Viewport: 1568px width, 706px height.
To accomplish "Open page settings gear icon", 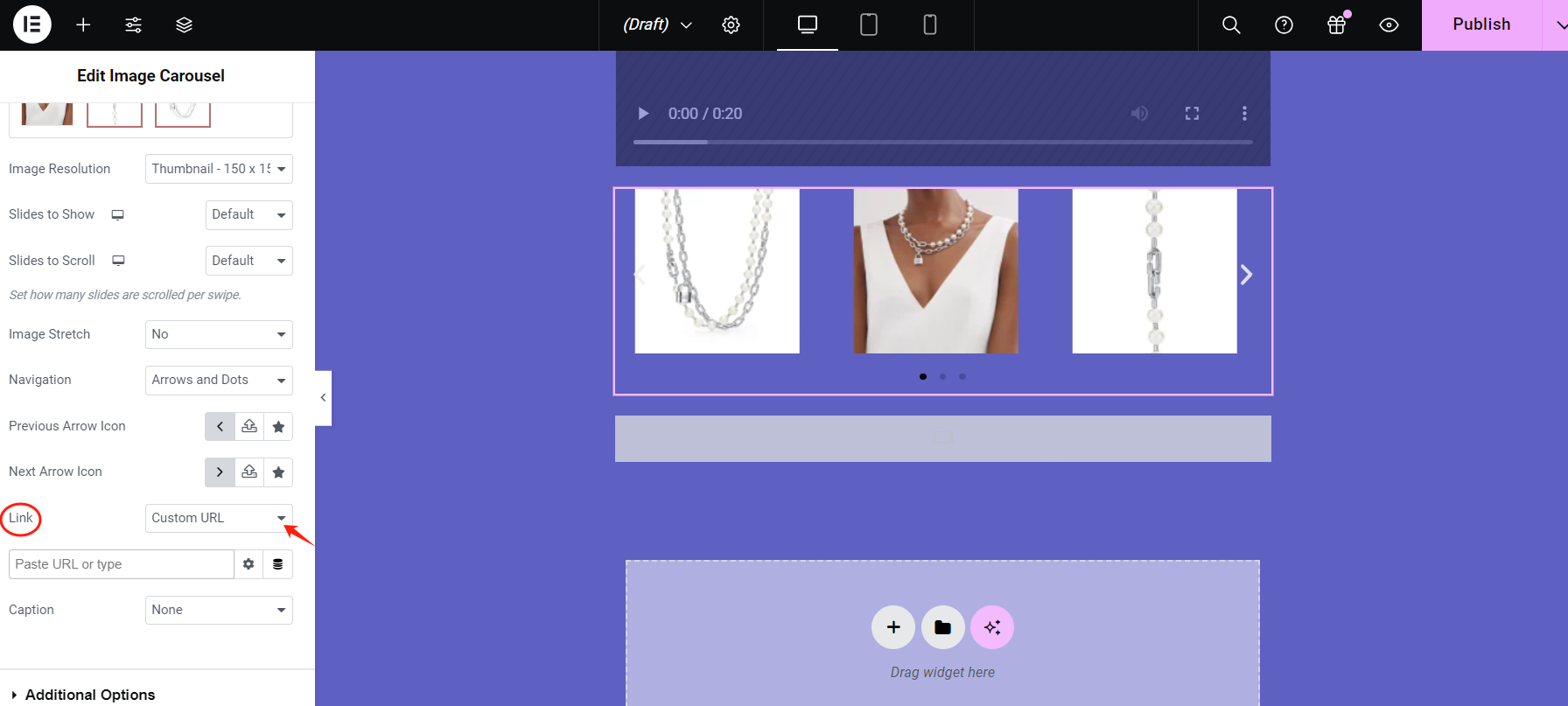I will tap(731, 24).
